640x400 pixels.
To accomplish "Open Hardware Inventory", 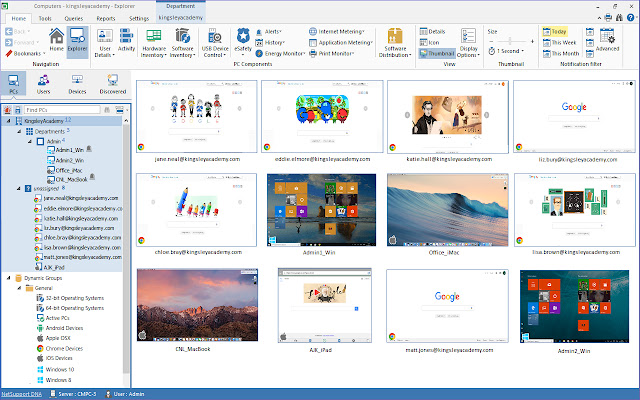I will pyautogui.click(x=154, y=43).
